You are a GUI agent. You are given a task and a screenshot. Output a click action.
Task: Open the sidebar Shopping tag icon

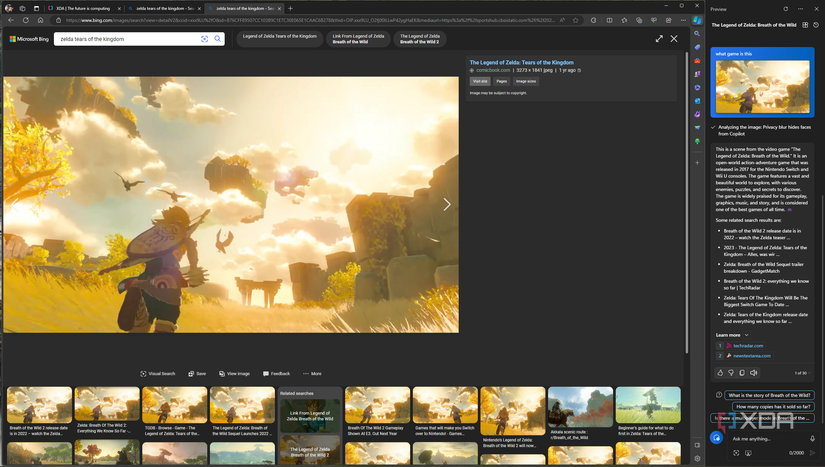(x=697, y=47)
